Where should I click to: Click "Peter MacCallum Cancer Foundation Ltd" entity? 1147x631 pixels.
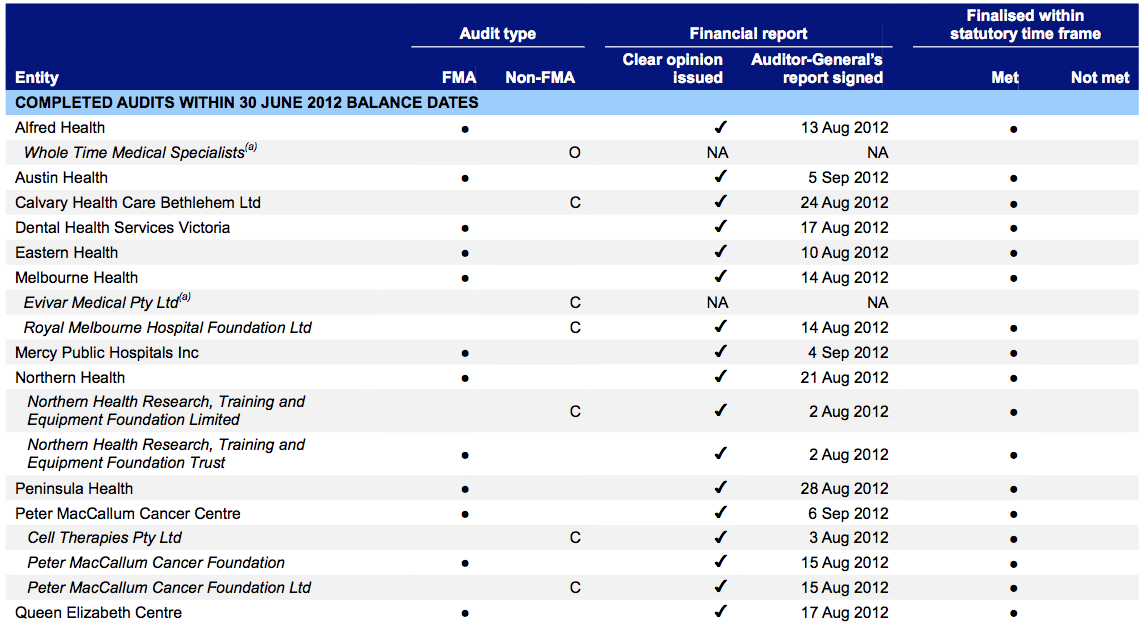tap(169, 587)
